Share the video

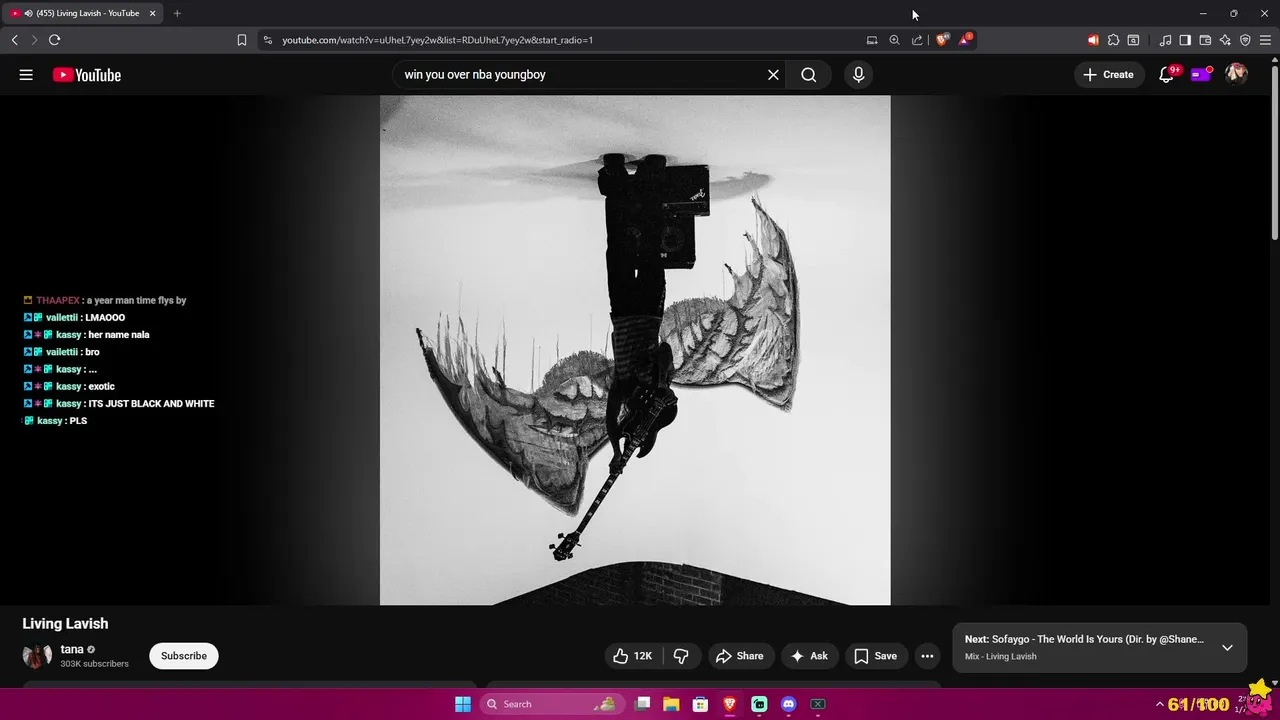[739, 656]
